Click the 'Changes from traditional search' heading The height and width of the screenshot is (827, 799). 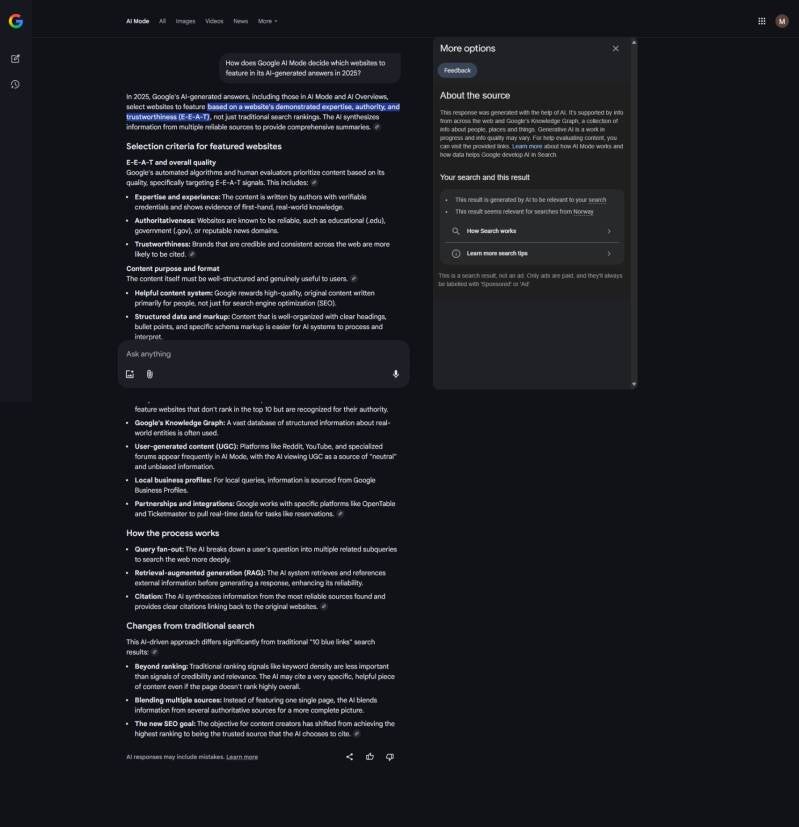(x=190, y=626)
